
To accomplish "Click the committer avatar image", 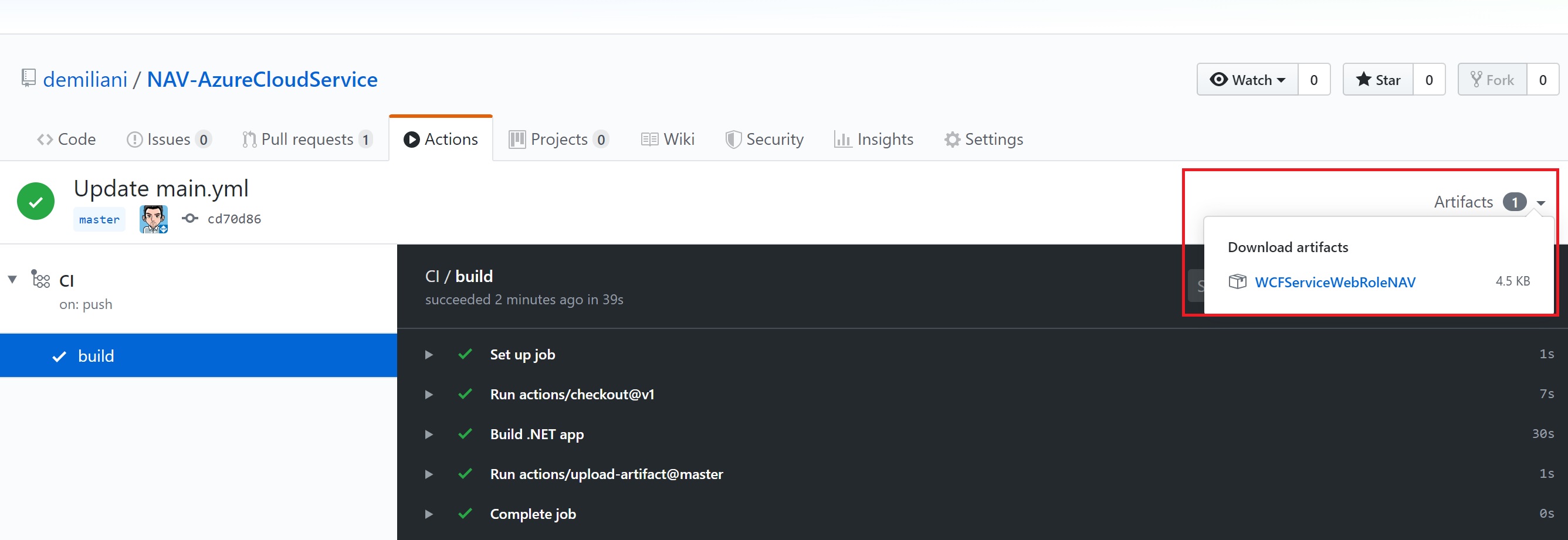I will click(x=153, y=219).
